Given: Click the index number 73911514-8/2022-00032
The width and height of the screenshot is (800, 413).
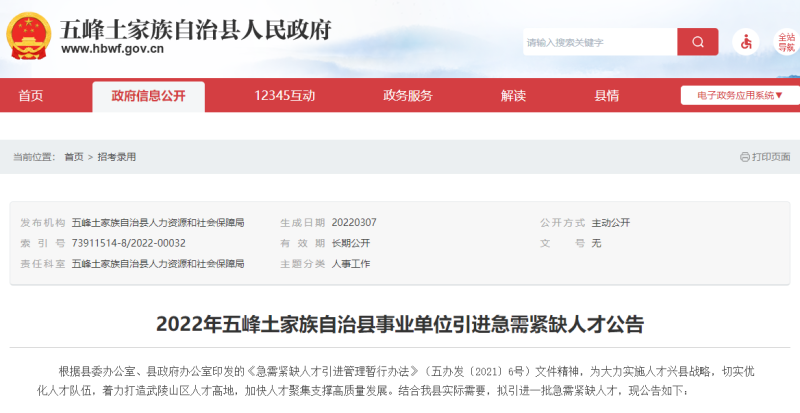Looking at the screenshot, I should pos(129,243).
